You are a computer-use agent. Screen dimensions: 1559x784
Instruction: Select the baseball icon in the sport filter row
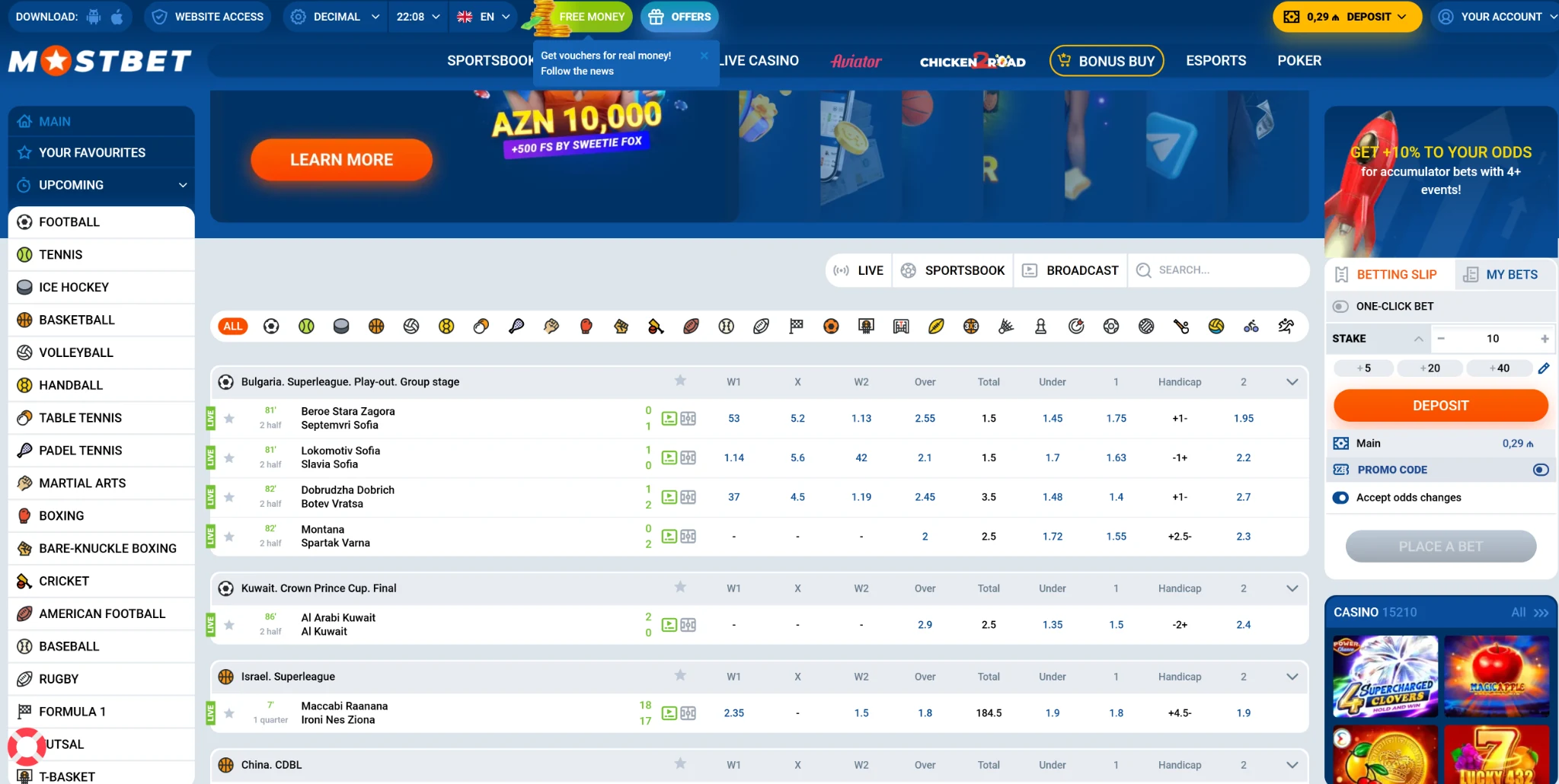(x=726, y=327)
